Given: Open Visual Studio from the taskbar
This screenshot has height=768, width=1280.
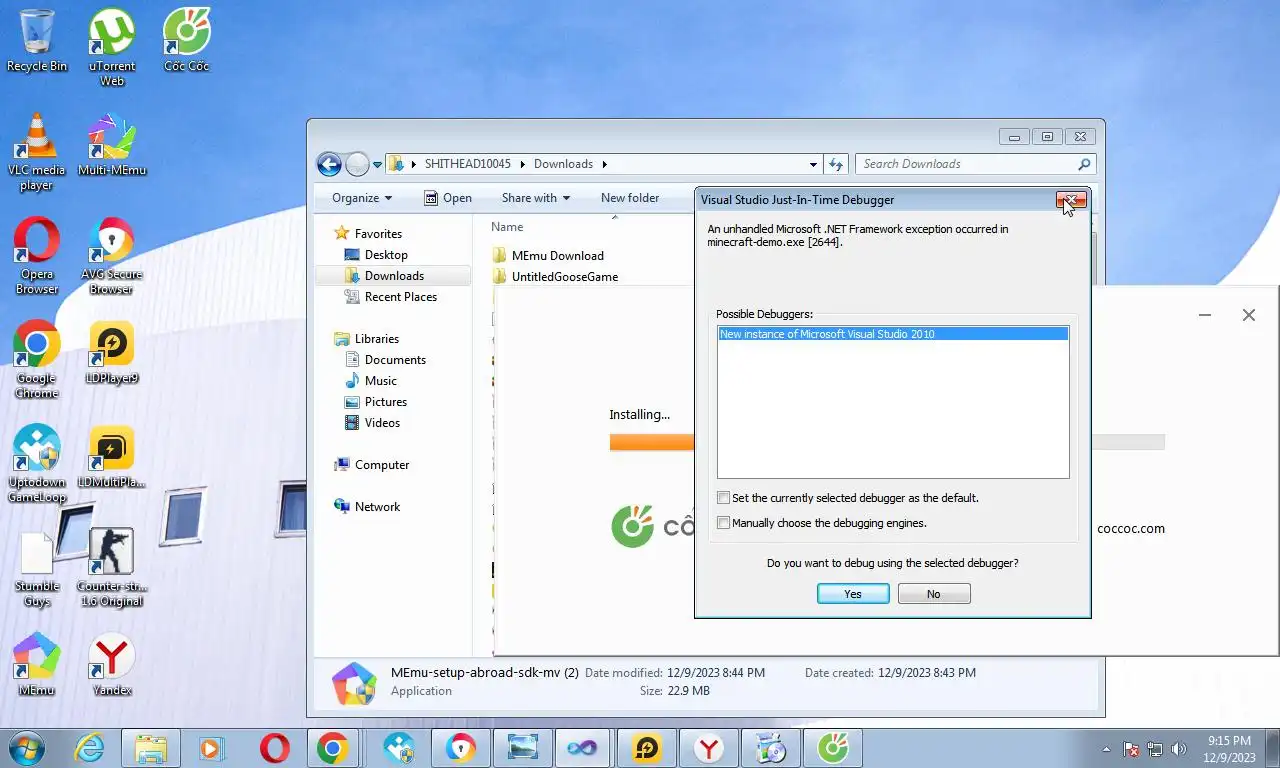Looking at the screenshot, I should point(582,748).
